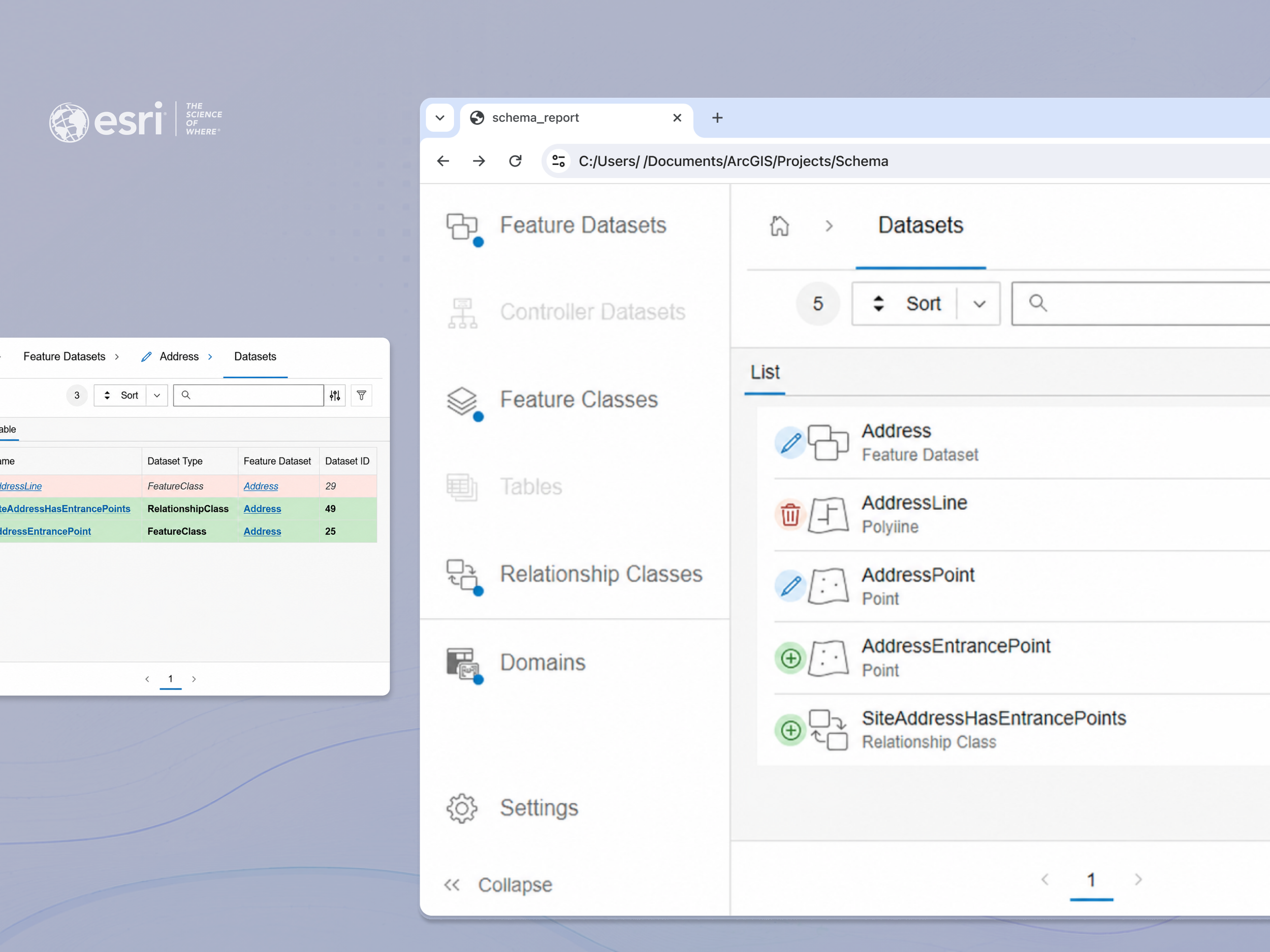Viewport: 1270px width, 952px height.
Task: Select the AddressEntrancePoint point icon
Action: [828, 658]
